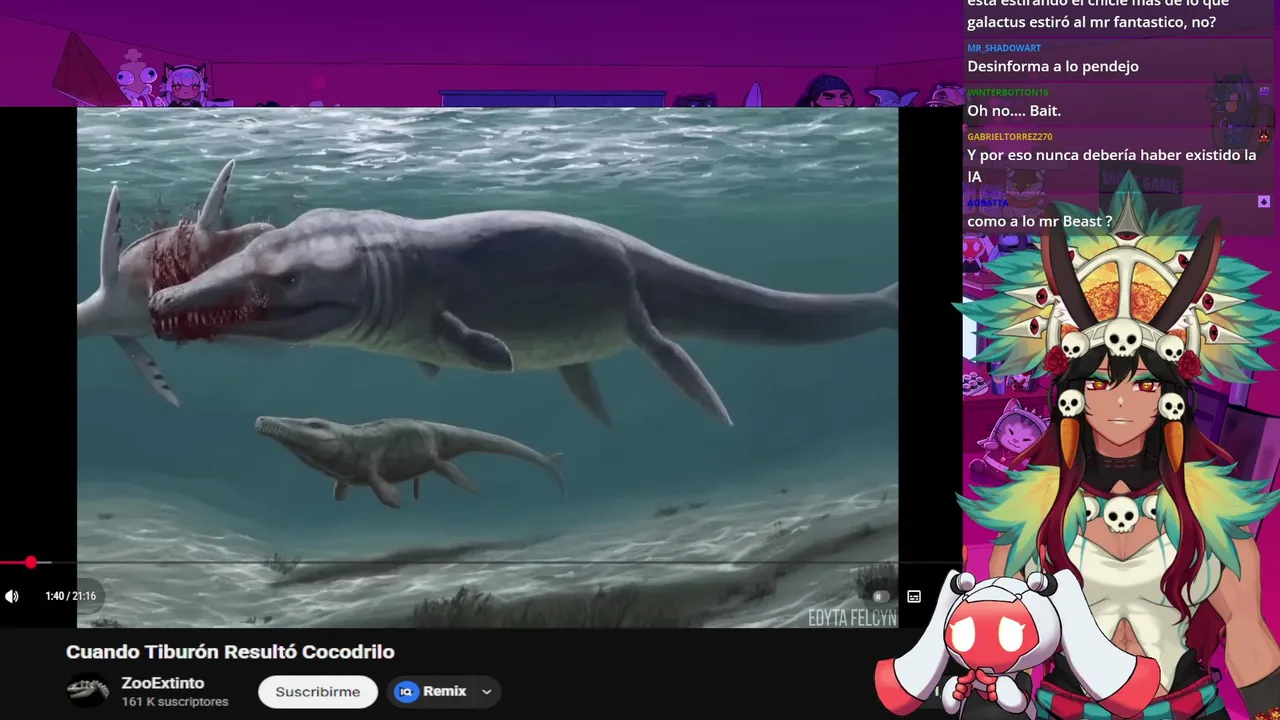Expand the dropdown arrow next to Remix
The width and height of the screenshot is (1280, 720).
487,692
